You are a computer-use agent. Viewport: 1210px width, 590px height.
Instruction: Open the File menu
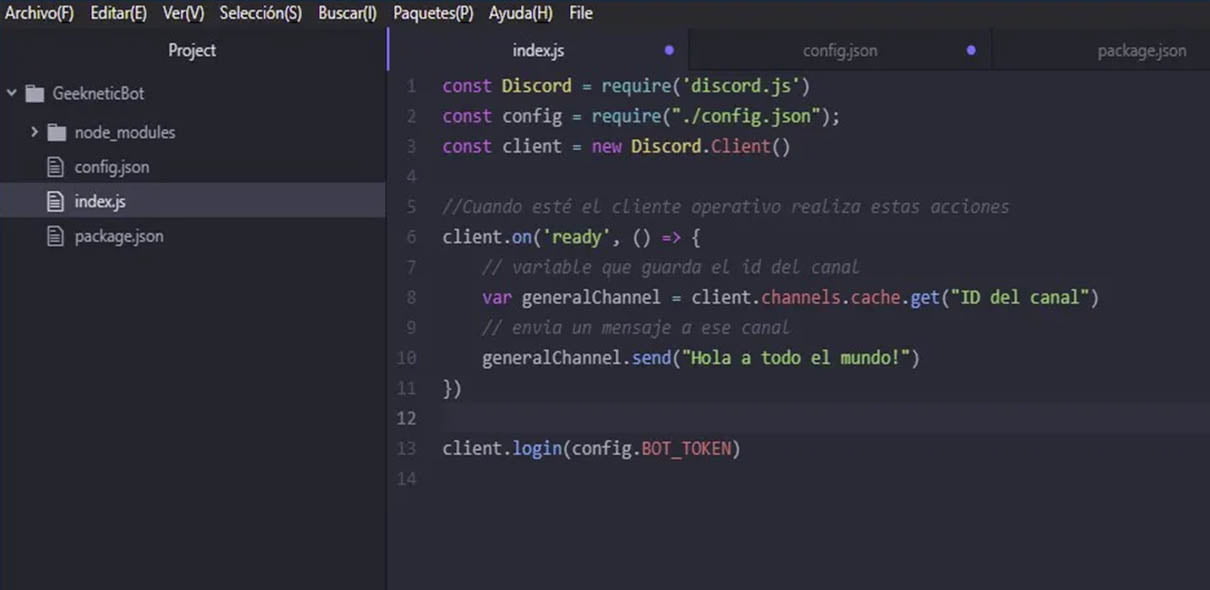(580, 13)
